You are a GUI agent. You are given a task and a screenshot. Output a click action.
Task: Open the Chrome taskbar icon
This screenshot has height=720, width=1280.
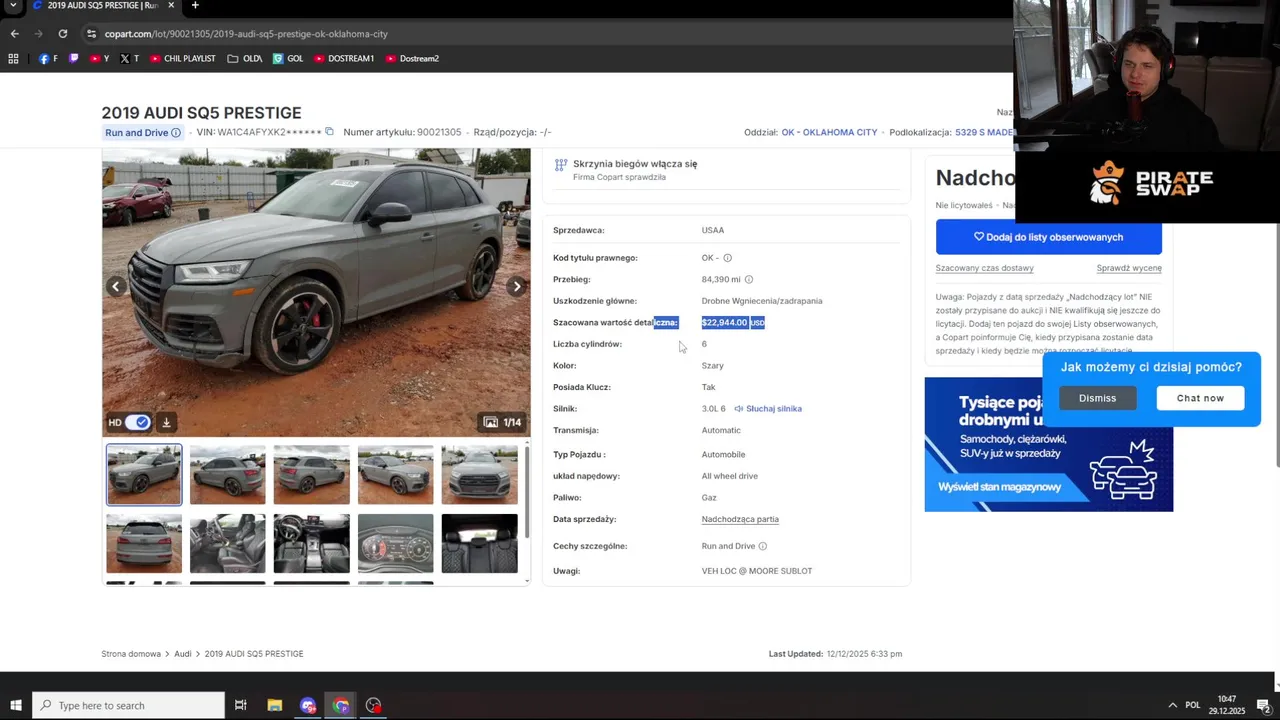point(341,705)
